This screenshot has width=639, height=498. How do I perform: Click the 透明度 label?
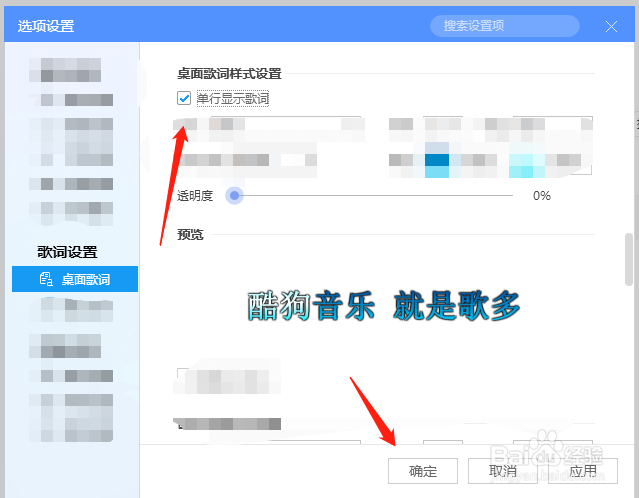click(x=195, y=196)
